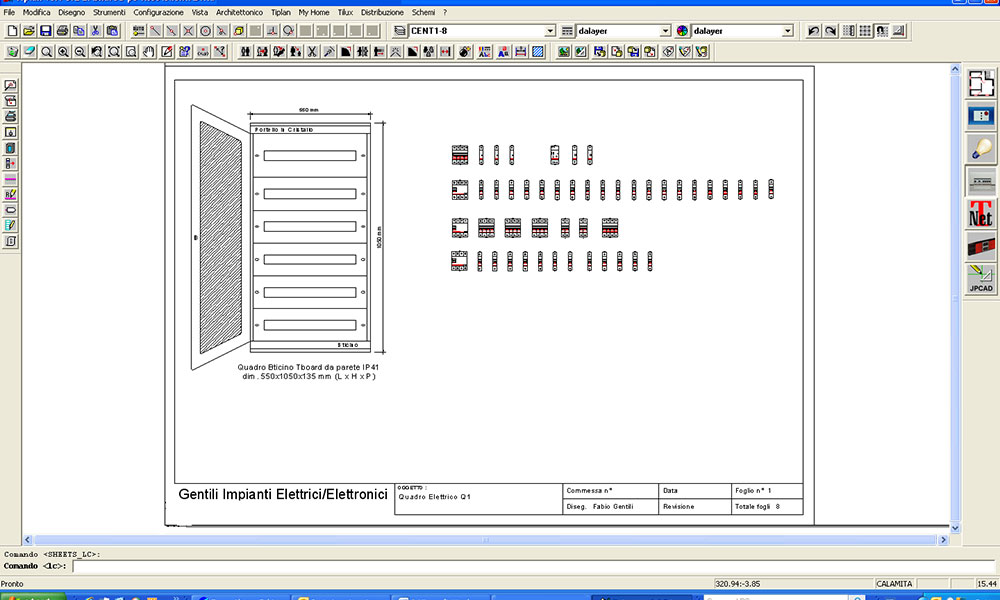Screen dimensions: 1000x600
Task: Open the Architettonico menu
Action: pyautogui.click(x=239, y=12)
